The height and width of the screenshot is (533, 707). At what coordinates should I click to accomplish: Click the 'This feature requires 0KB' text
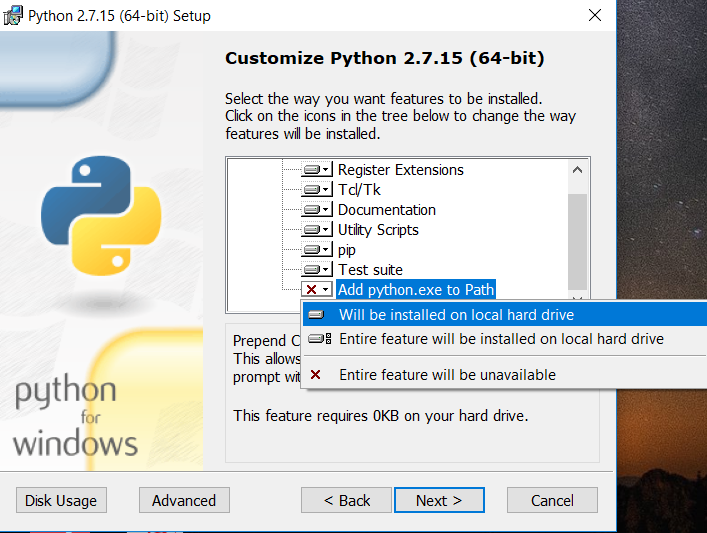(x=381, y=415)
